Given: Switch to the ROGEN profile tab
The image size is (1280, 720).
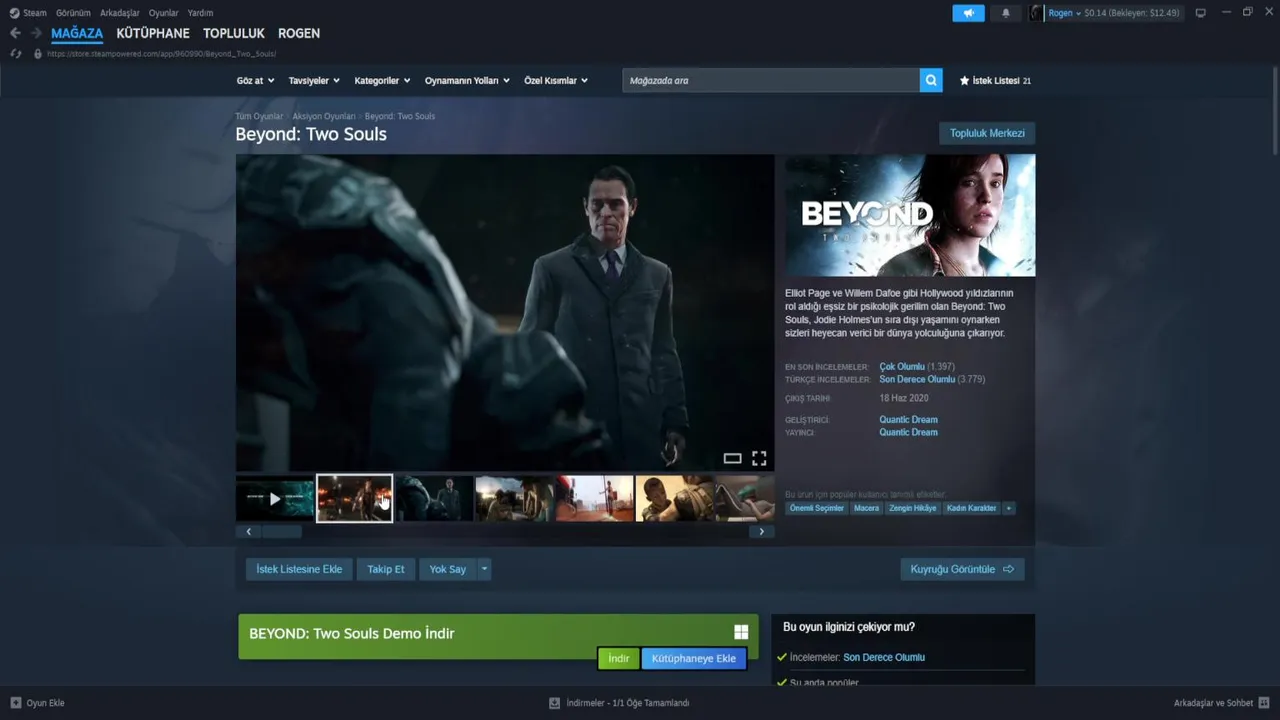Looking at the screenshot, I should point(299,33).
